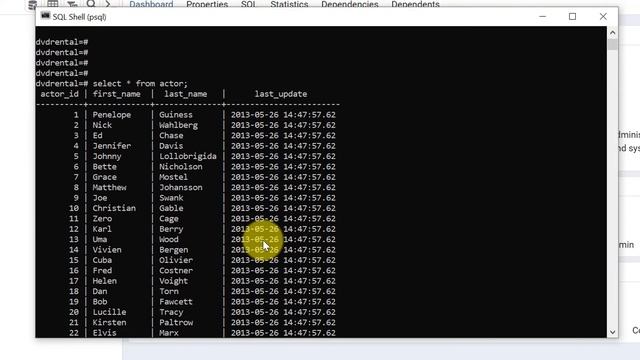Click last name 'Johansson'

180,187
